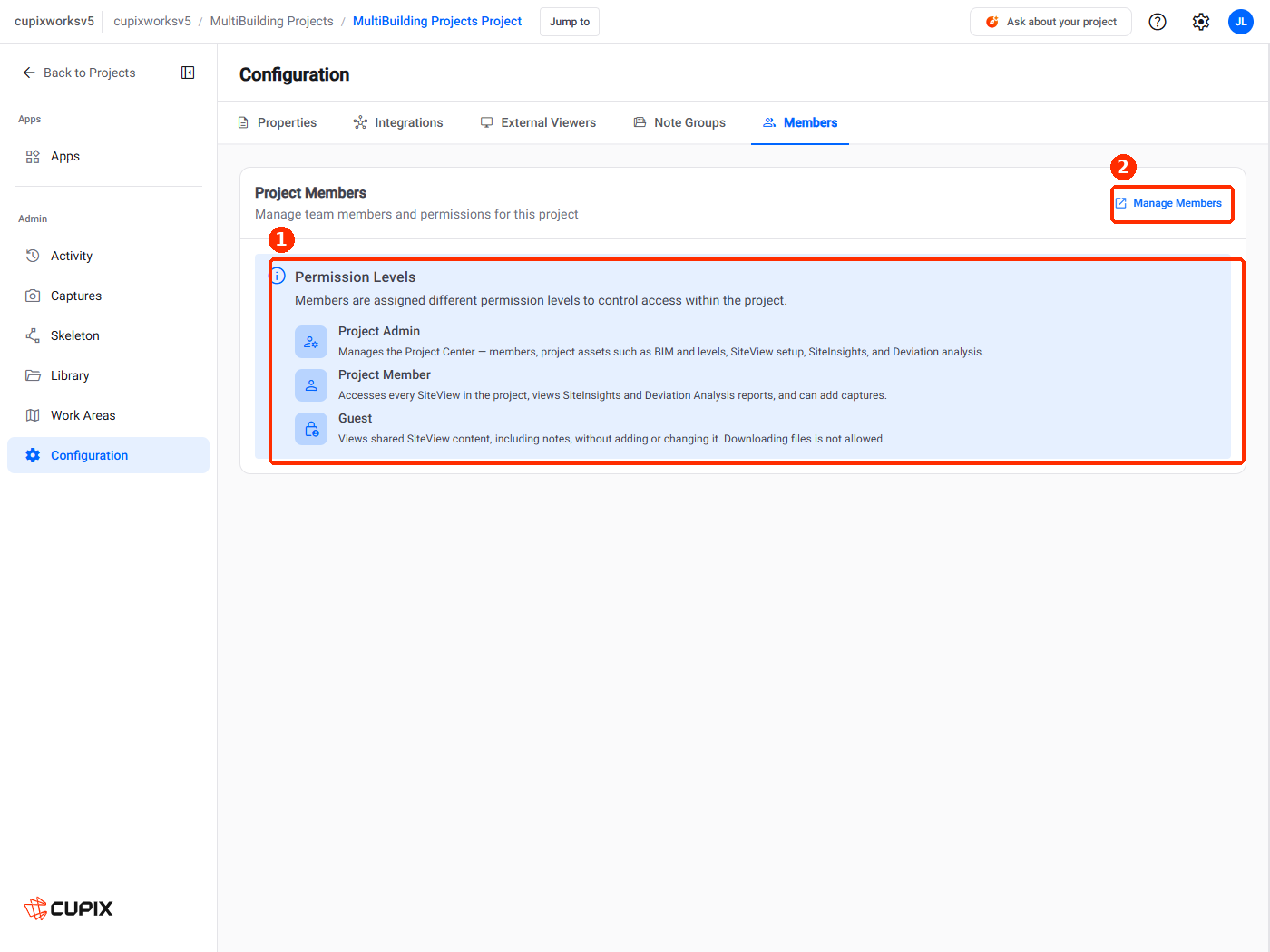Image resolution: width=1270 pixels, height=952 pixels.
Task: Click the Apps grid icon in sidebar
Action: point(33,156)
